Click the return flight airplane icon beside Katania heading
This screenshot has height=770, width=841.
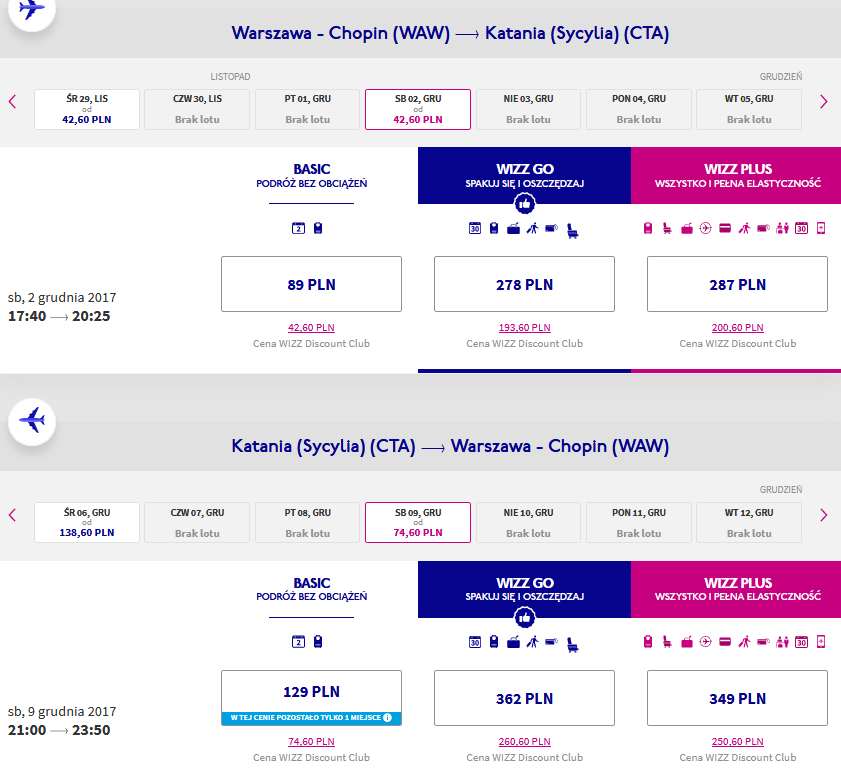[x=32, y=421]
